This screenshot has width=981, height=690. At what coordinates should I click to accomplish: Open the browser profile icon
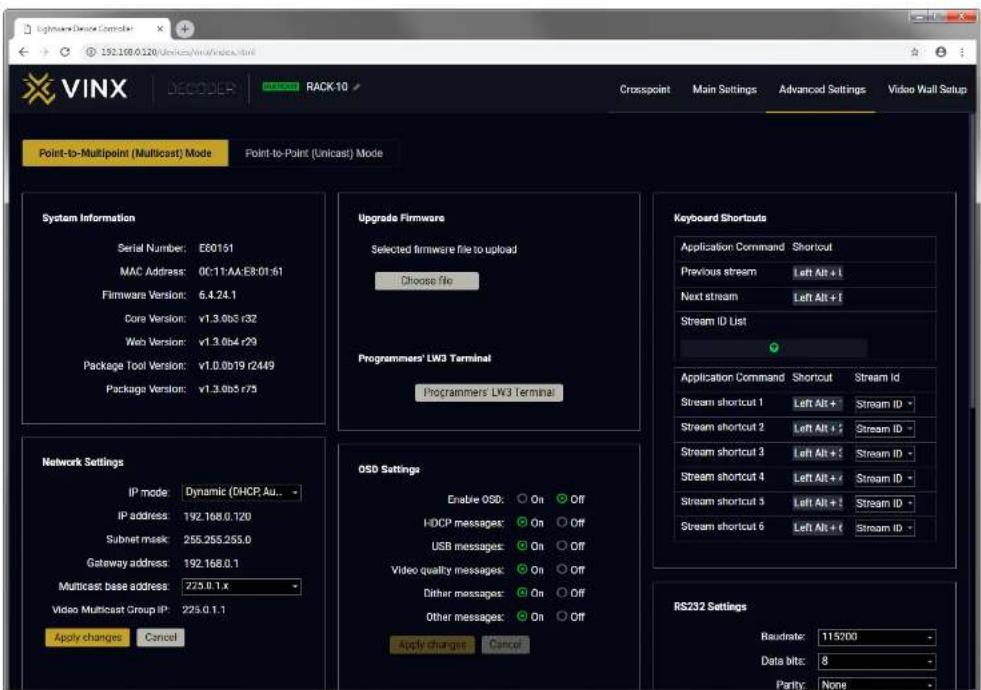pyautogui.click(x=940, y=52)
